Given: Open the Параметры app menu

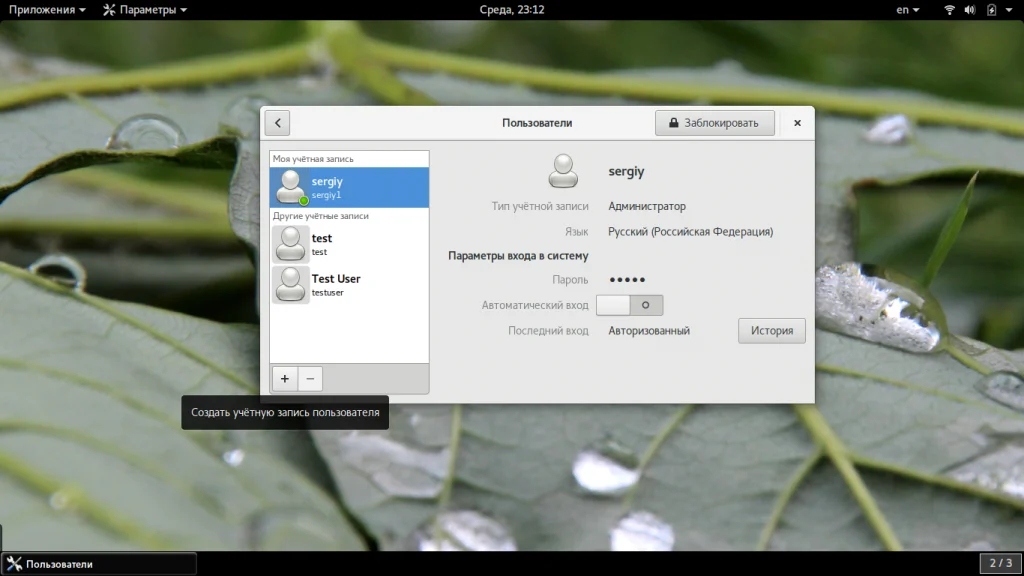Looking at the screenshot, I should (145, 10).
